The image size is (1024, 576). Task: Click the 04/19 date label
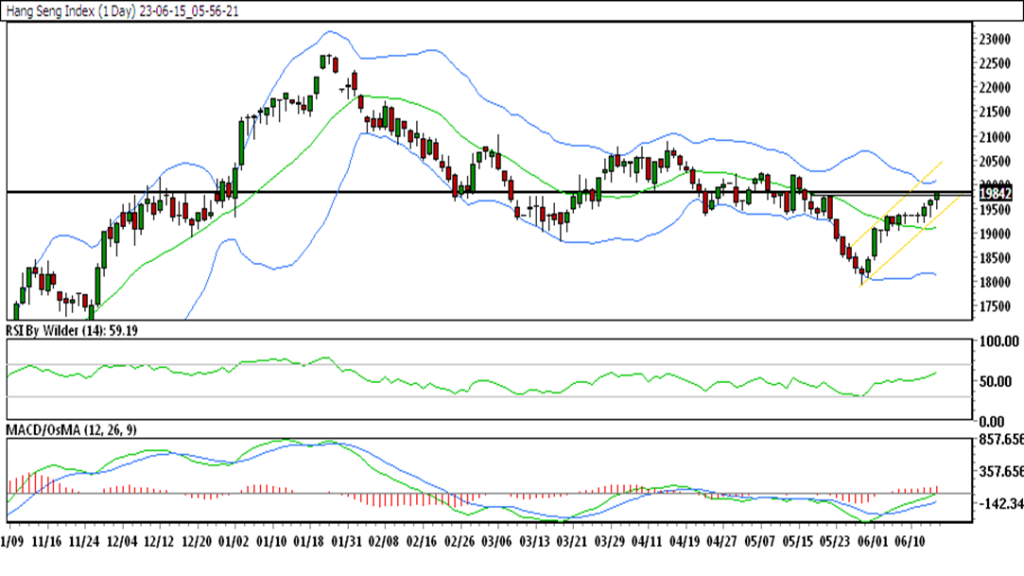(x=685, y=542)
